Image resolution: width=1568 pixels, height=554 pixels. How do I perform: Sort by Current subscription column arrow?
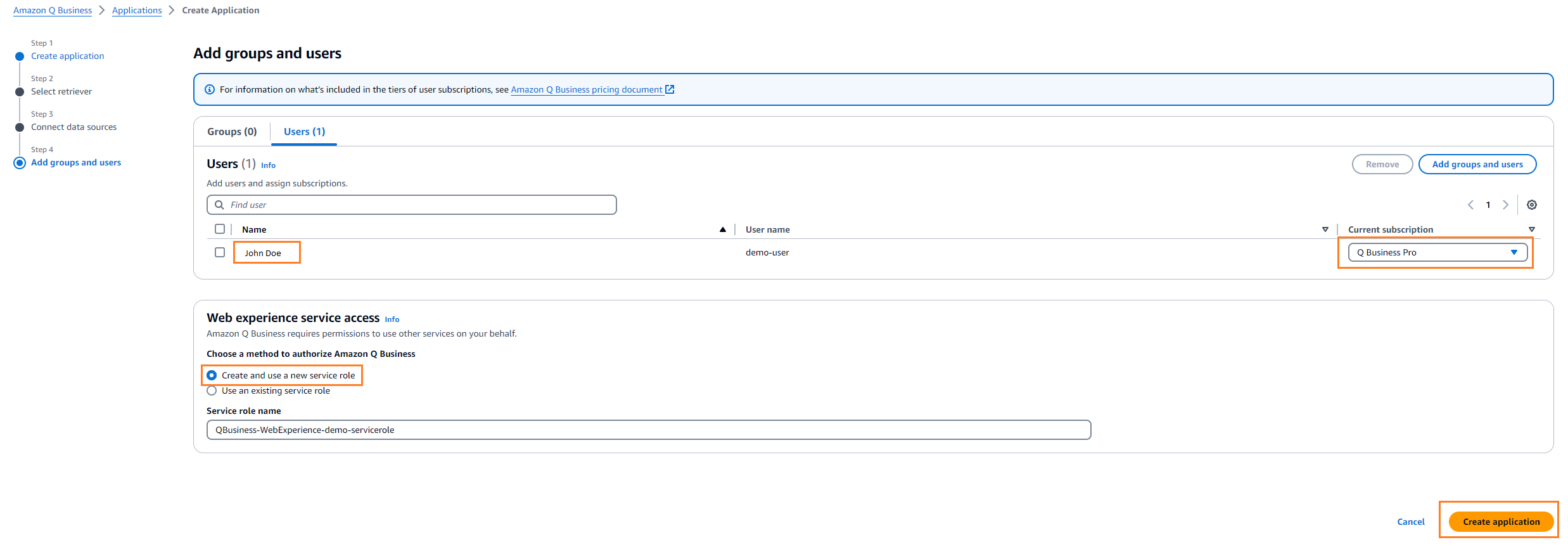1532,229
